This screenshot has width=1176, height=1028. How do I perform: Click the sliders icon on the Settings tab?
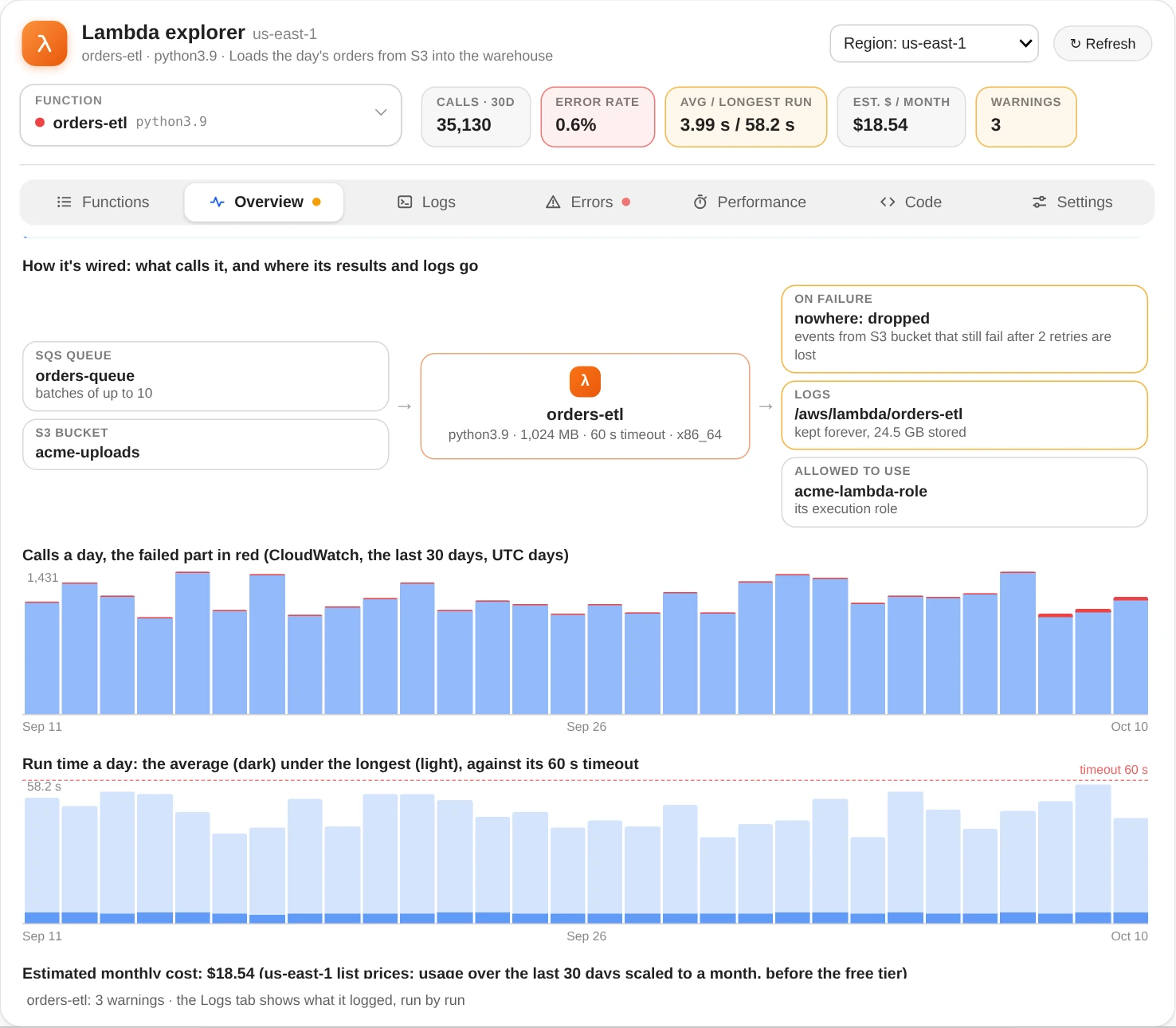click(1040, 202)
